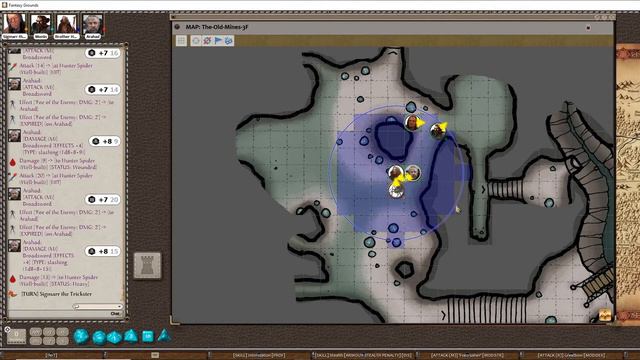Click the +8 15 damage roll result
This screenshot has width=640, height=360.
coord(103,251)
